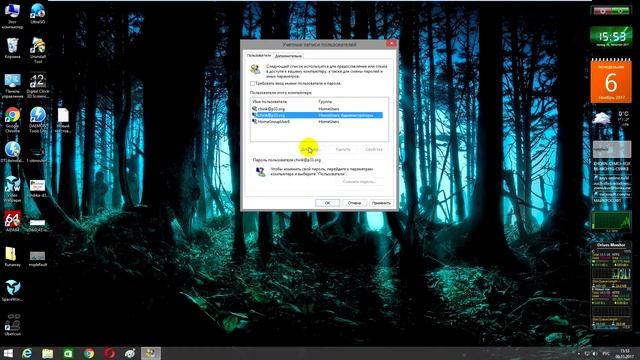
Task: Open the Этот компьютер desktop icon
Action: click(12, 16)
